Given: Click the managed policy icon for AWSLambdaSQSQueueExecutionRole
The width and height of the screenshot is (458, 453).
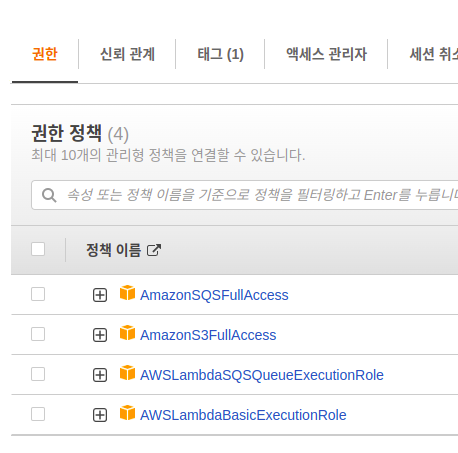Looking at the screenshot, I should [127, 373].
